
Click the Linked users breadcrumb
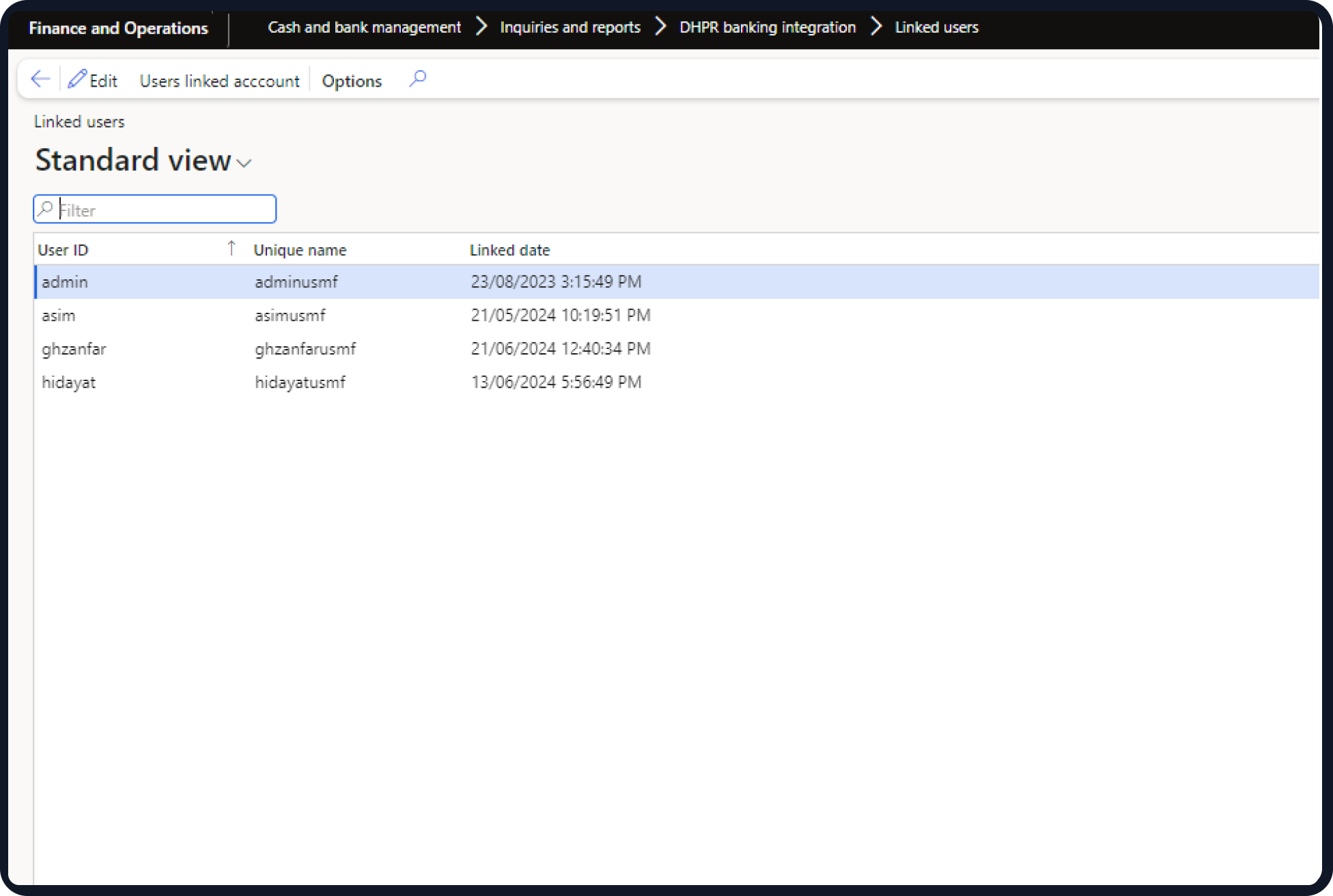pyautogui.click(x=936, y=27)
